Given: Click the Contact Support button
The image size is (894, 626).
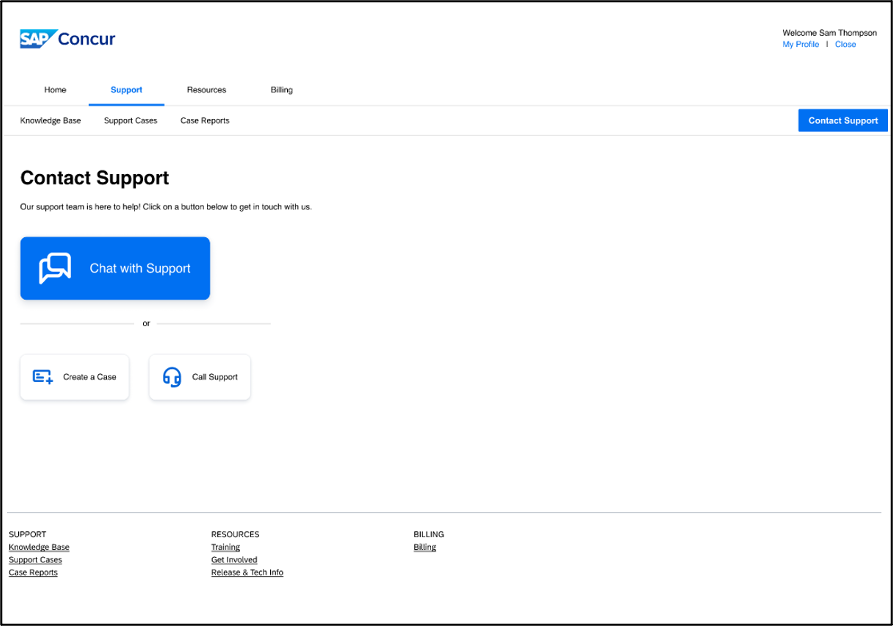Looking at the screenshot, I should click(842, 120).
